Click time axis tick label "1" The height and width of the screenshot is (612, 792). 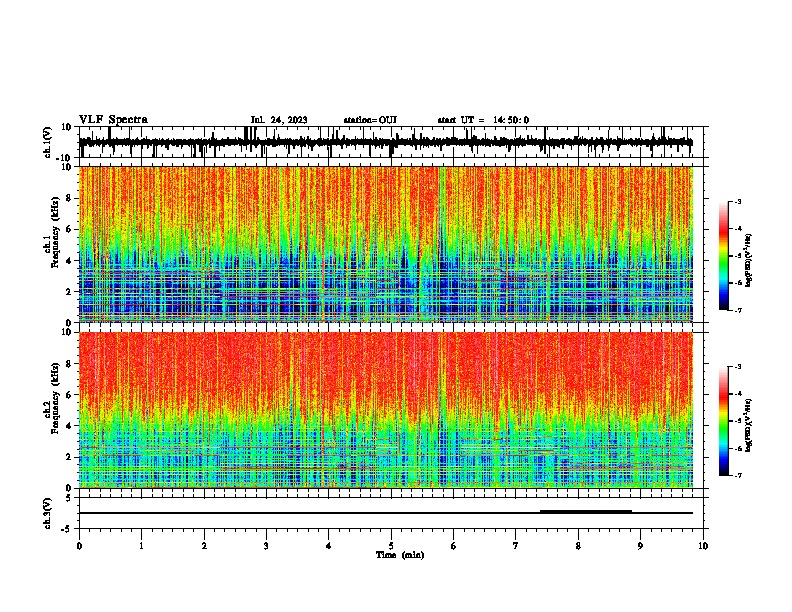(x=141, y=546)
